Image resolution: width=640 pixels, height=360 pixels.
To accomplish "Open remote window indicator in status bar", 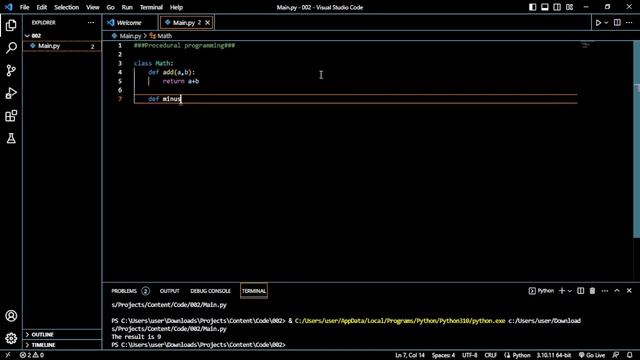I will click(x=8, y=355).
